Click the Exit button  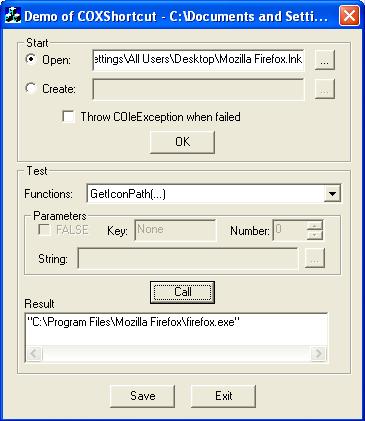[x=223, y=396]
